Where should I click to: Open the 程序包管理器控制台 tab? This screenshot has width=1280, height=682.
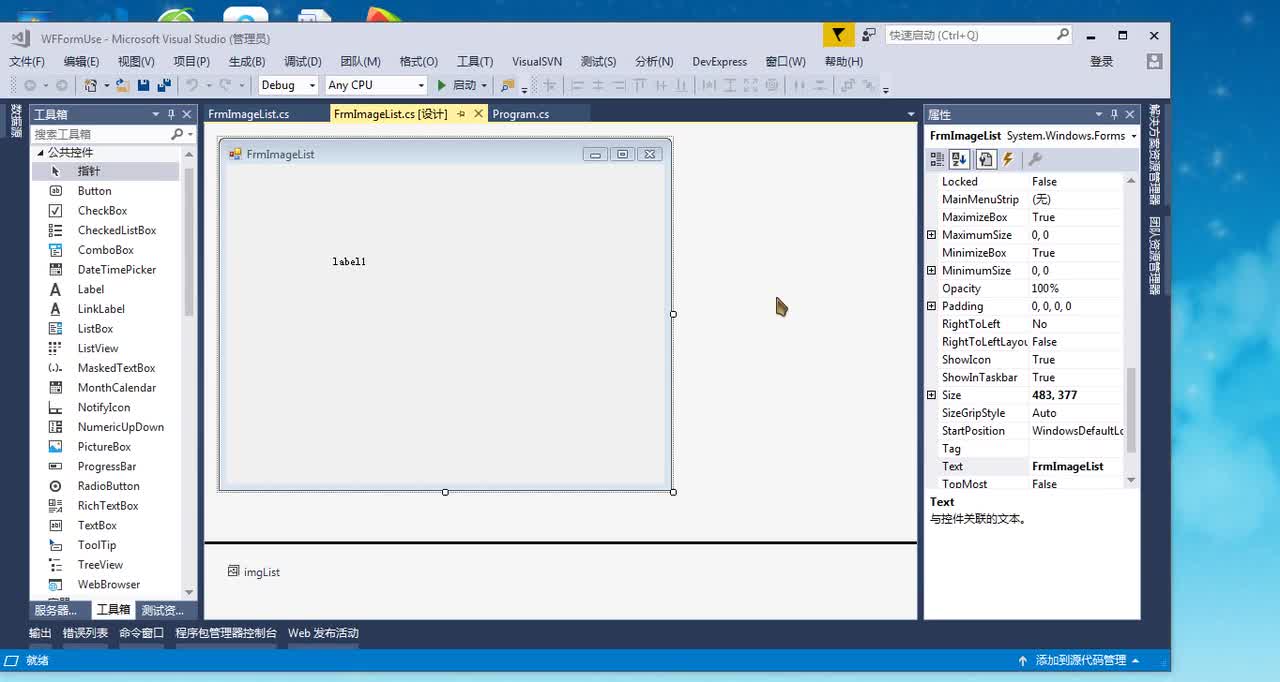[x=226, y=633]
